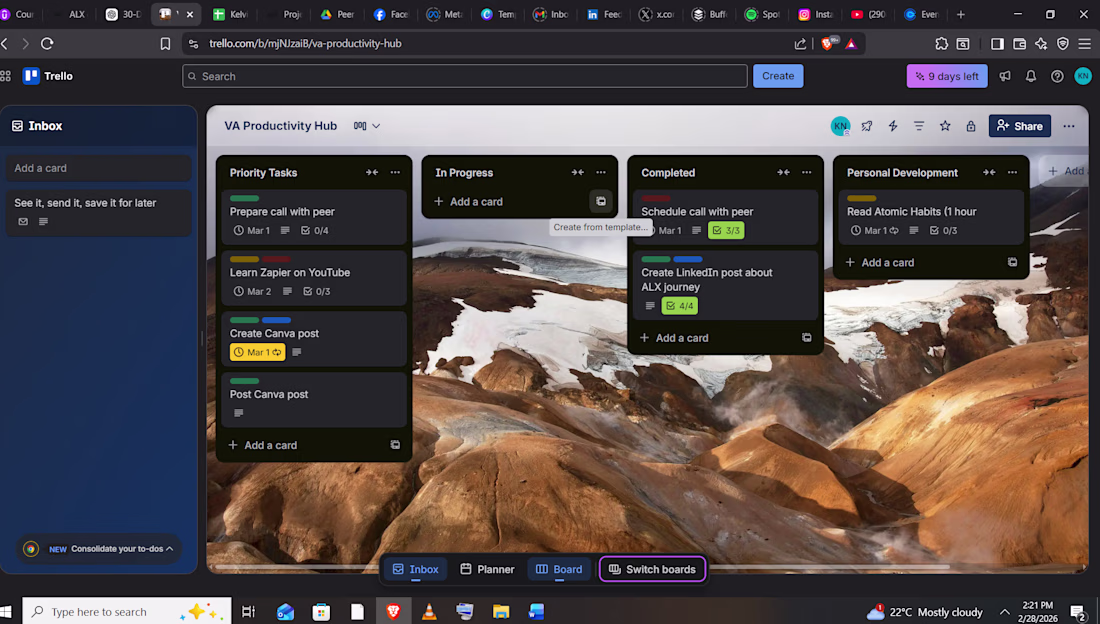This screenshot has height=624, width=1100.
Task: Click the Windows taskbar search box
Action: pyautogui.click(x=126, y=611)
